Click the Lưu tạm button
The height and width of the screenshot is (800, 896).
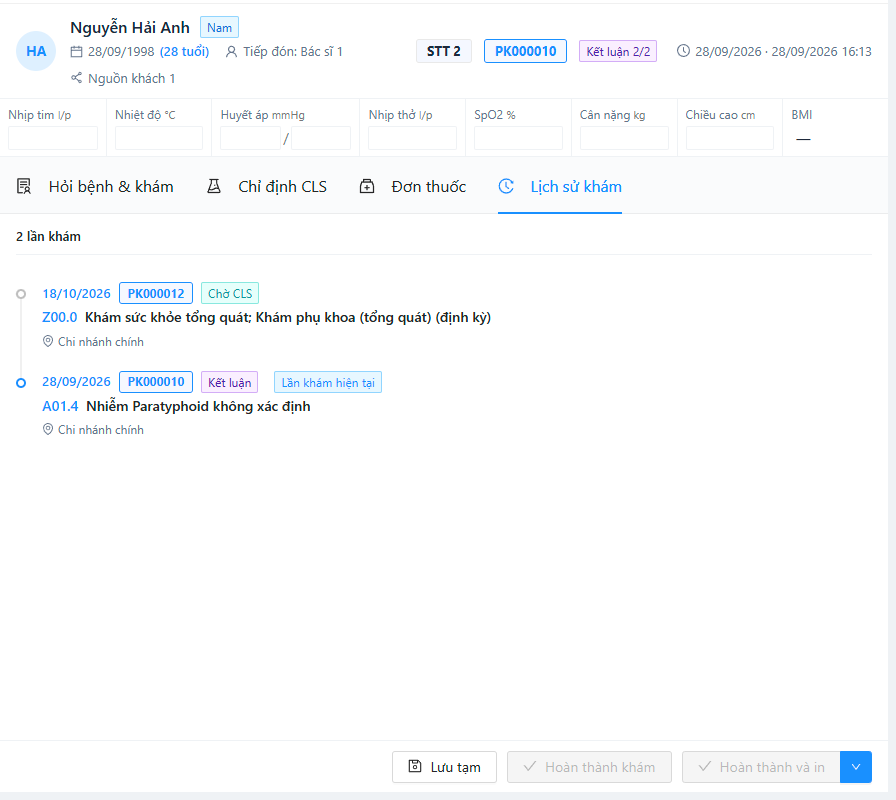click(x=445, y=767)
